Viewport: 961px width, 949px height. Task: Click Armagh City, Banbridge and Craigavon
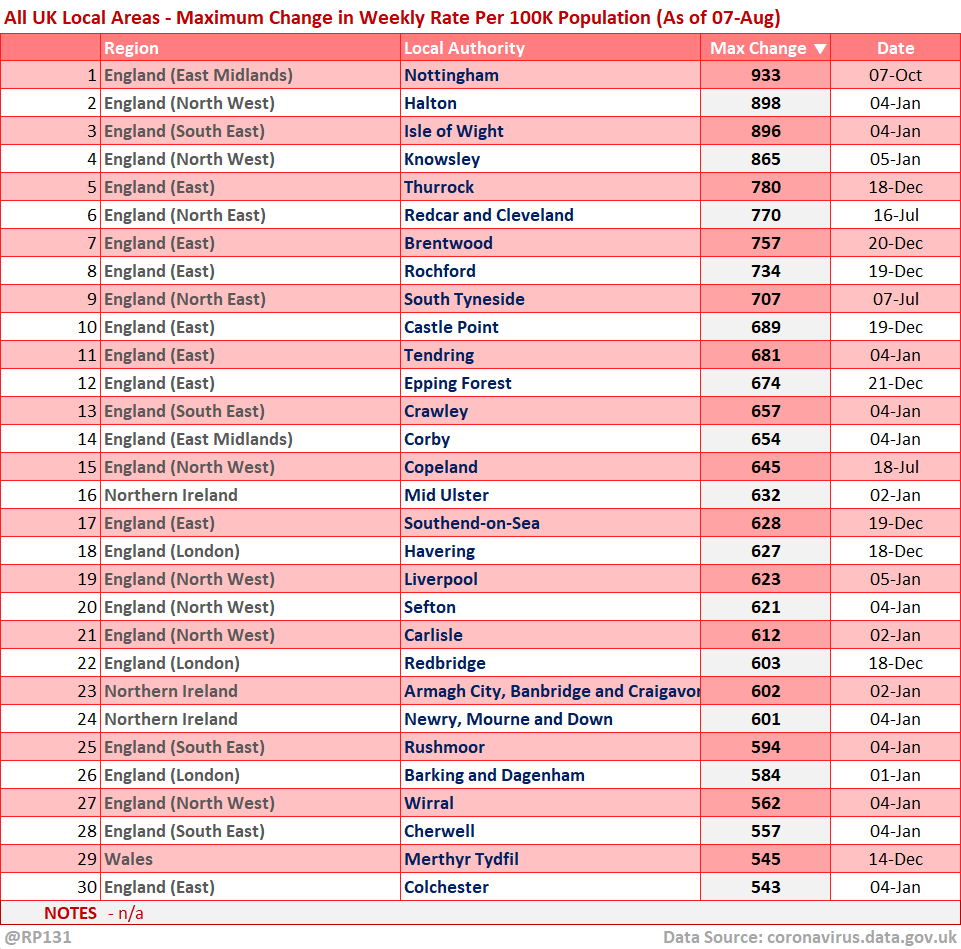pos(551,691)
